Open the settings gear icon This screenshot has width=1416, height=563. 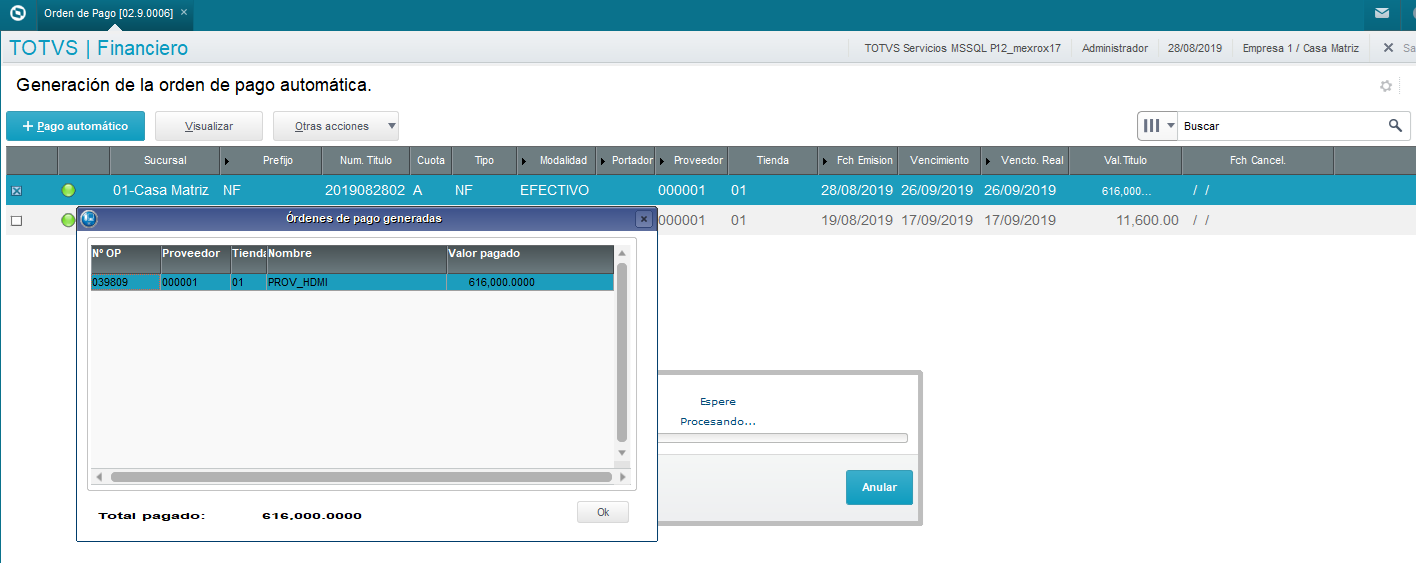(1386, 86)
